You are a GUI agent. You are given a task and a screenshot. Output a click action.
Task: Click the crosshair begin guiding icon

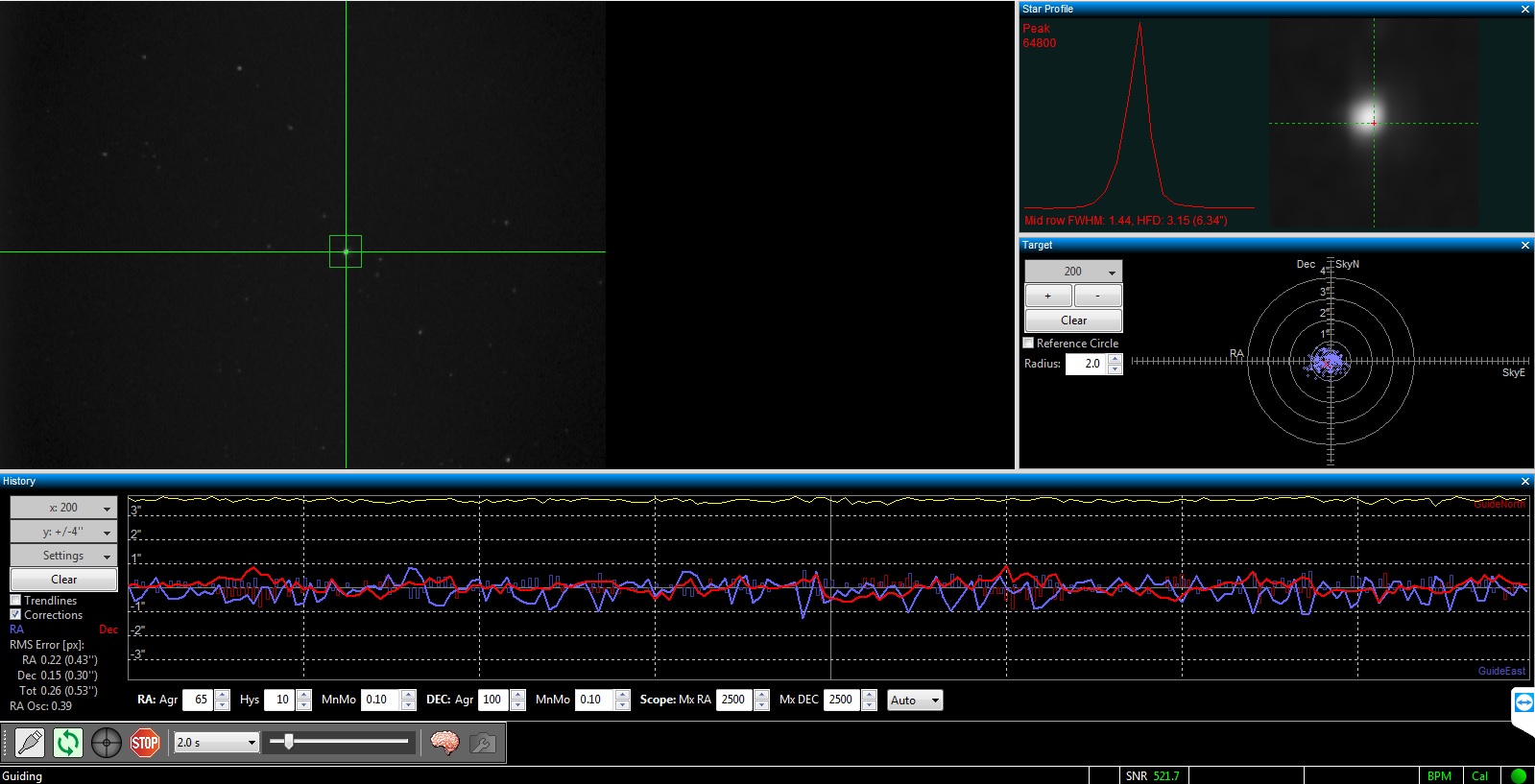107,743
